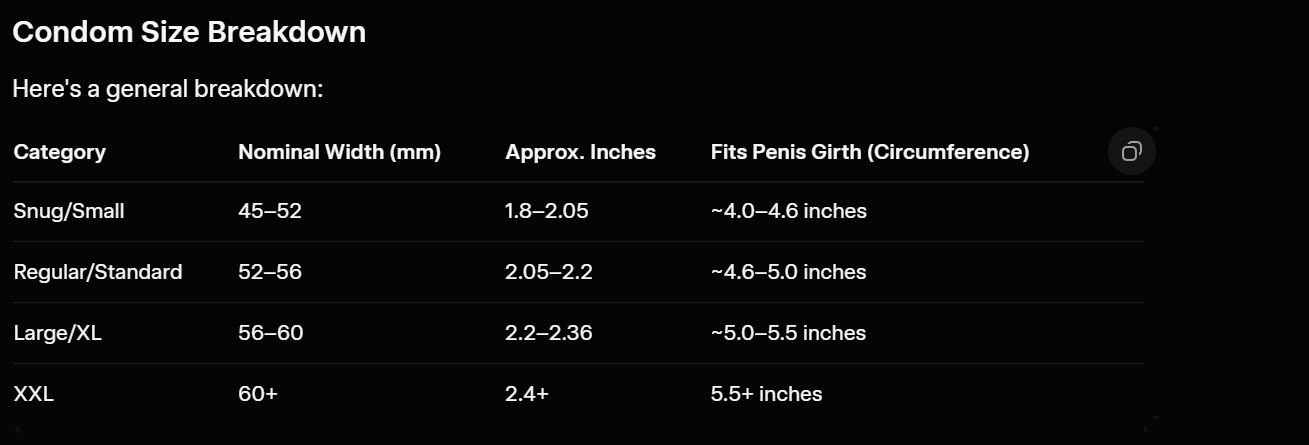Click the "Here's a general breakdown" text
The height and width of the screenshot is (445, 1309).
coord(168,89)
